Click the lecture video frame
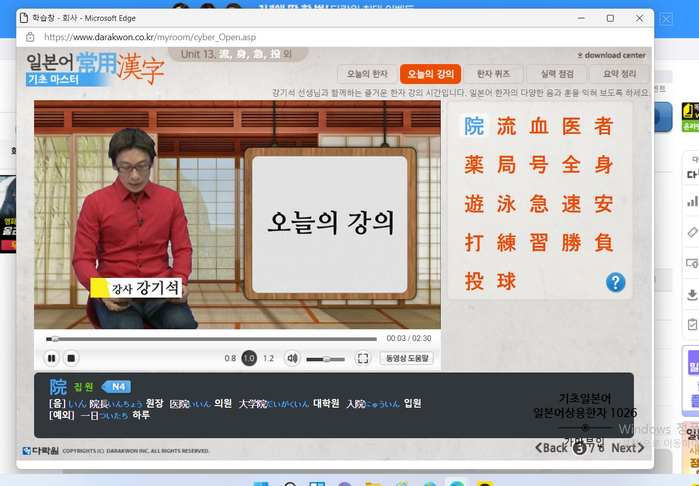This screenshot has height=486, width=699. [x=237, y=214]
